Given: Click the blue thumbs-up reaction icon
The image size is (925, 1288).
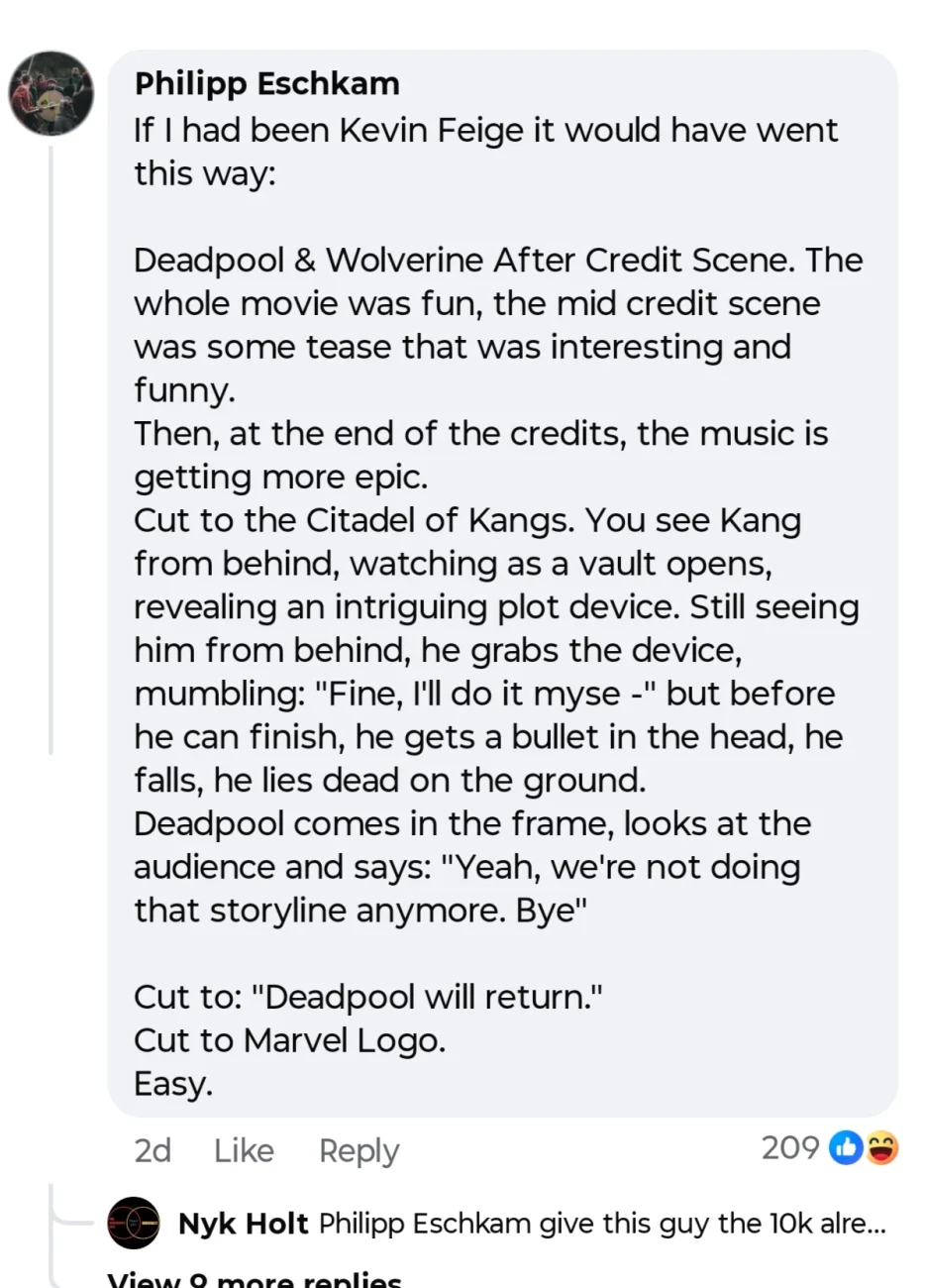Looking at the screenshot, I should pos(845,1147).
